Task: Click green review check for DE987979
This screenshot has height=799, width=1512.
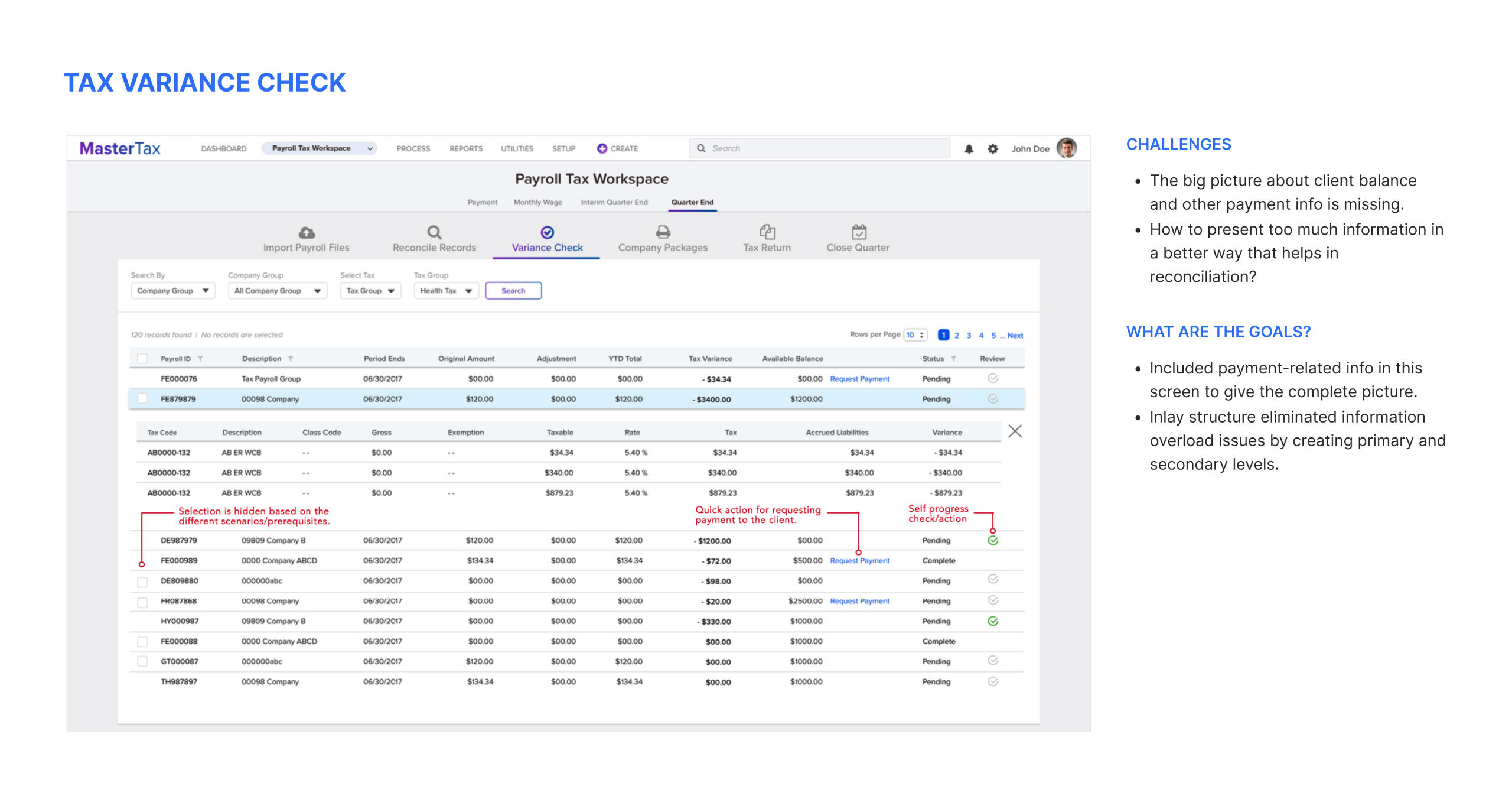Action: [993, 541]
